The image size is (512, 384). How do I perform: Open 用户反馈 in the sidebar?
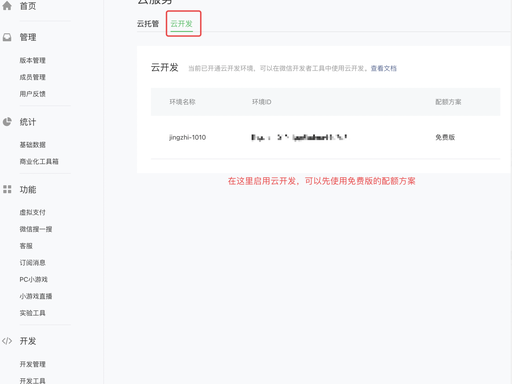[32, 94]
